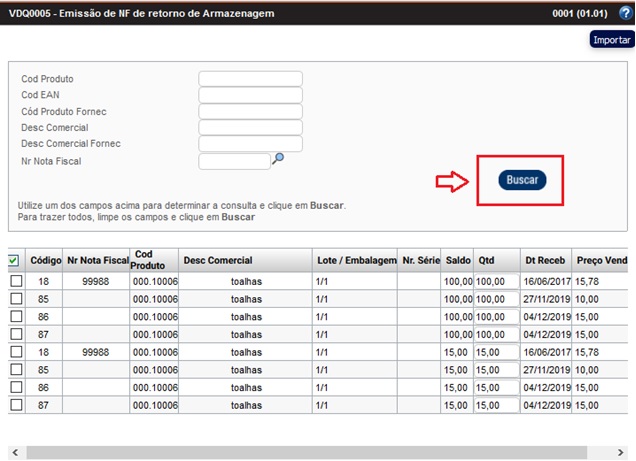This screenshot has height=461, width=636.
Task: Check the first row with code 18
Action: 15,282
